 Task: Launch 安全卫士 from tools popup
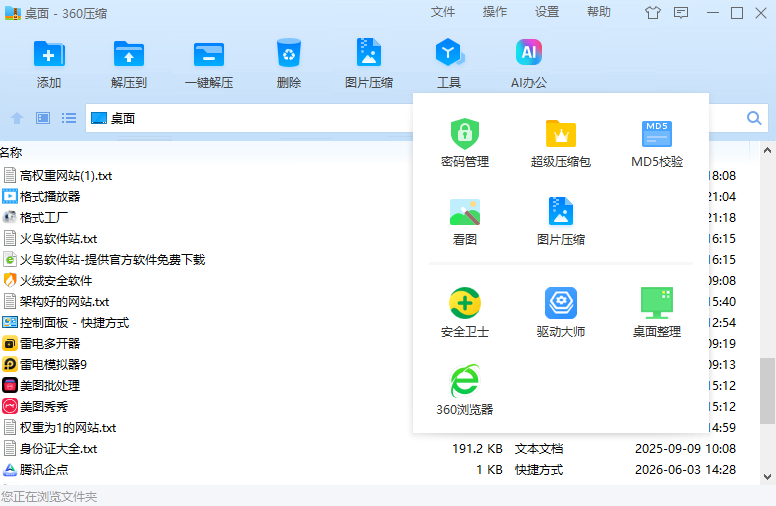[x=465, y=313]
